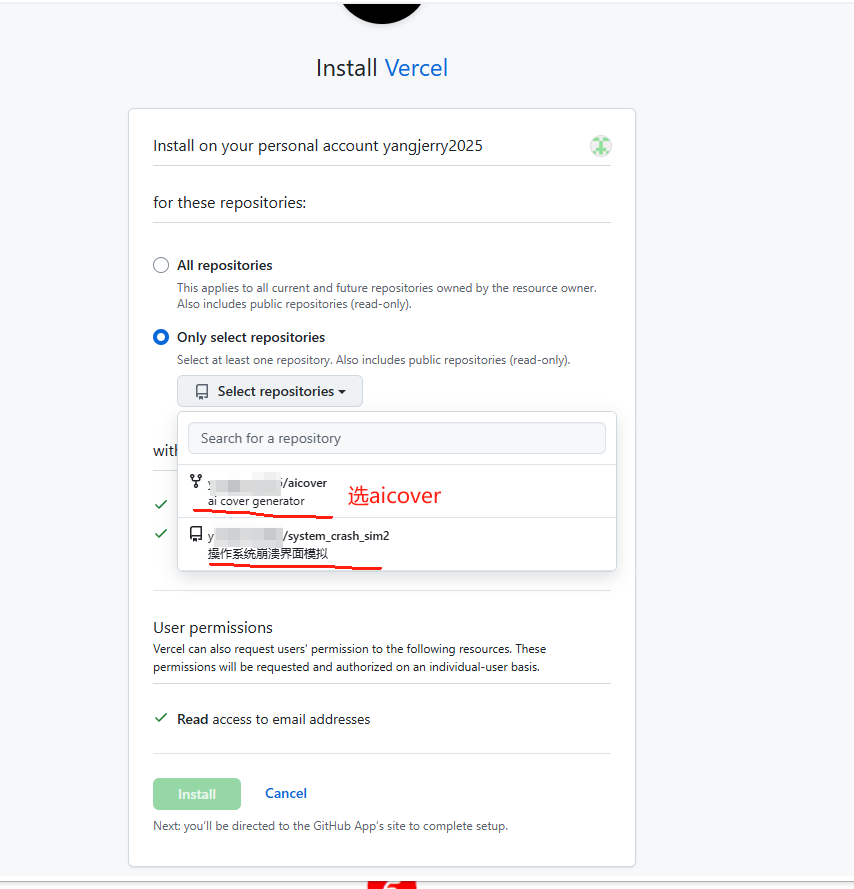Click the first green checkmark under the dropdown

(161, 505)
